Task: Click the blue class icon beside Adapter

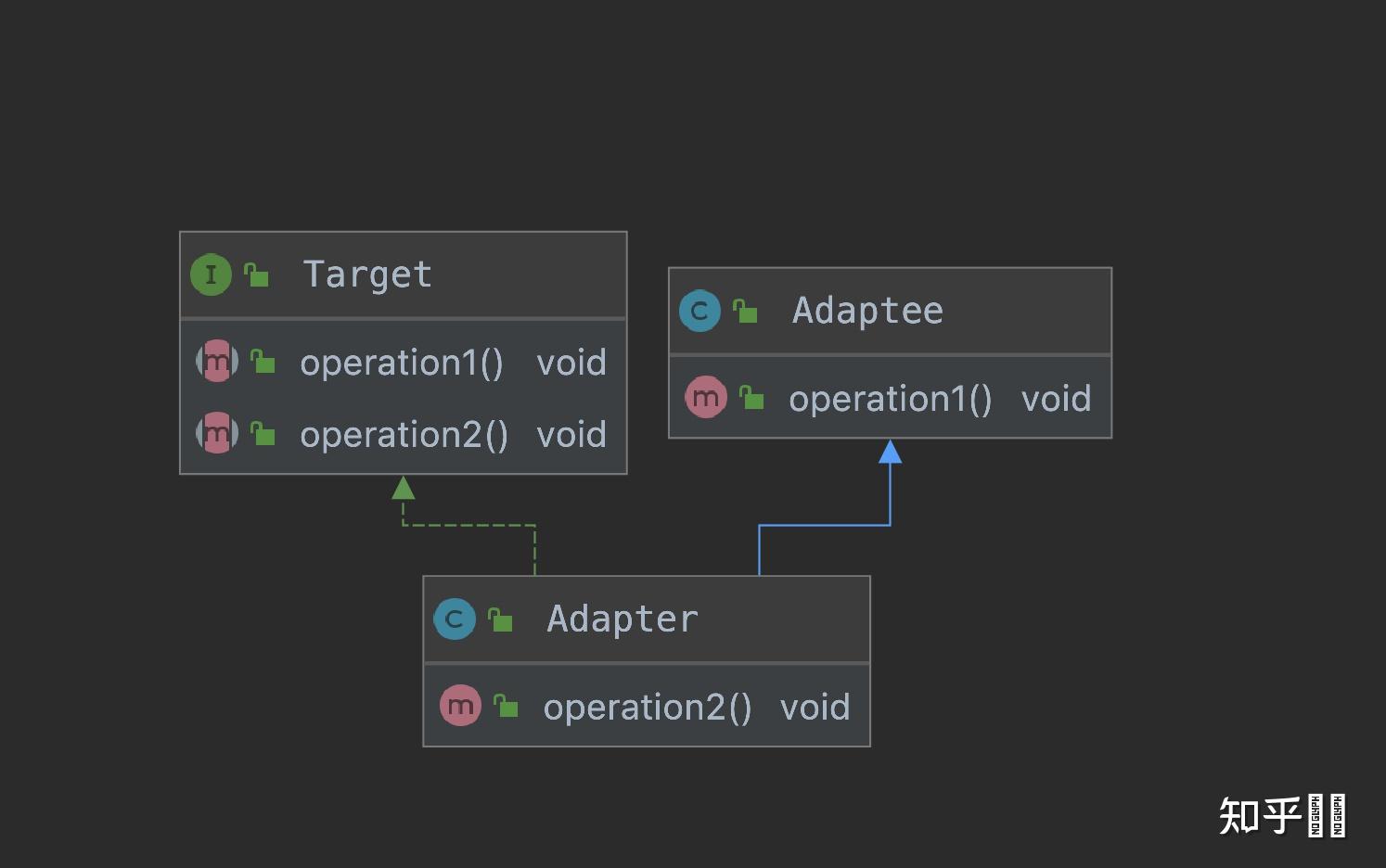Action: coord(455,619)
